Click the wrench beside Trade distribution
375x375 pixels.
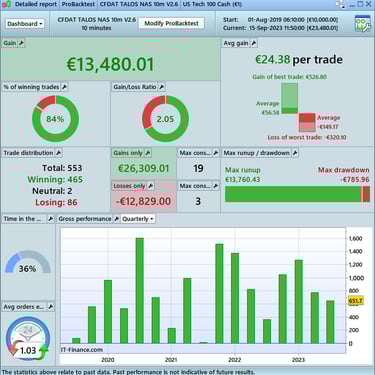58,153
